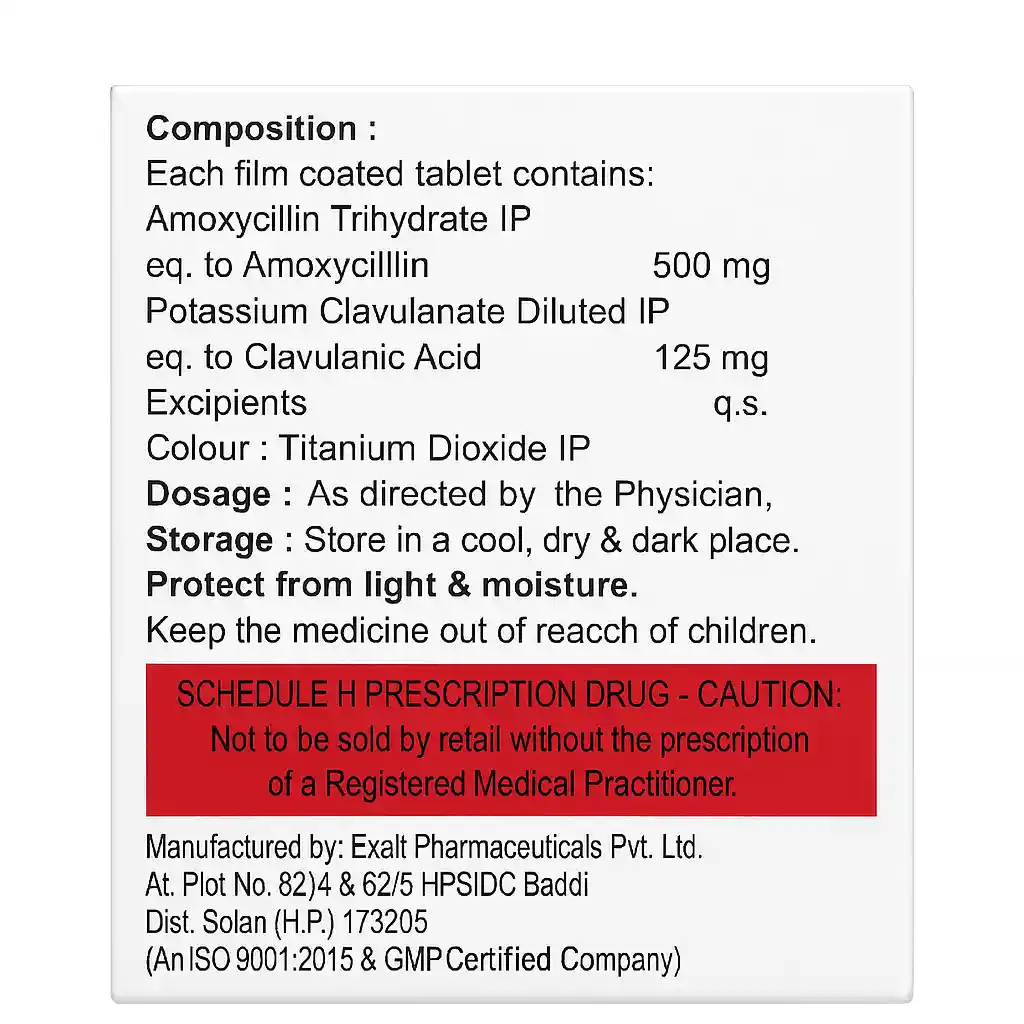Screen dimensions: 1024x1024
Task: Click 'Manufactured by: Exalt Pharmaceuticals Pvt. Ltd.'
Action: coord(424,848)
